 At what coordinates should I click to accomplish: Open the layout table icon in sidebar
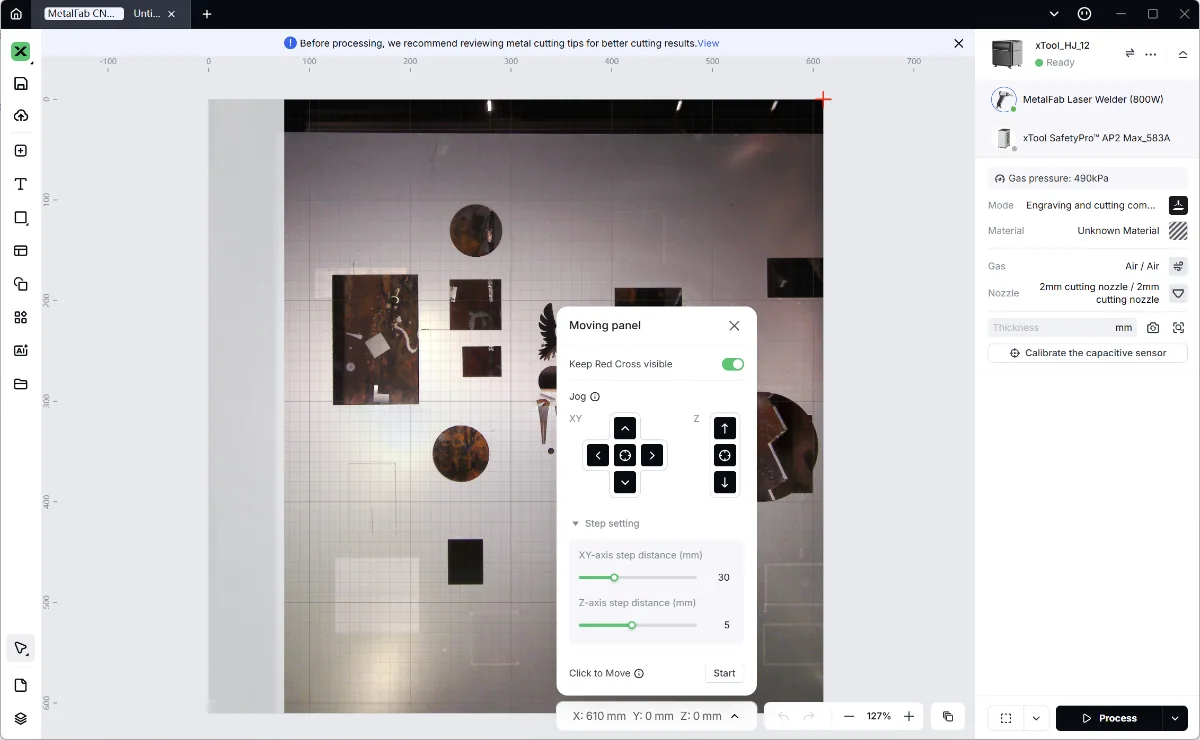tap(20, 251)
